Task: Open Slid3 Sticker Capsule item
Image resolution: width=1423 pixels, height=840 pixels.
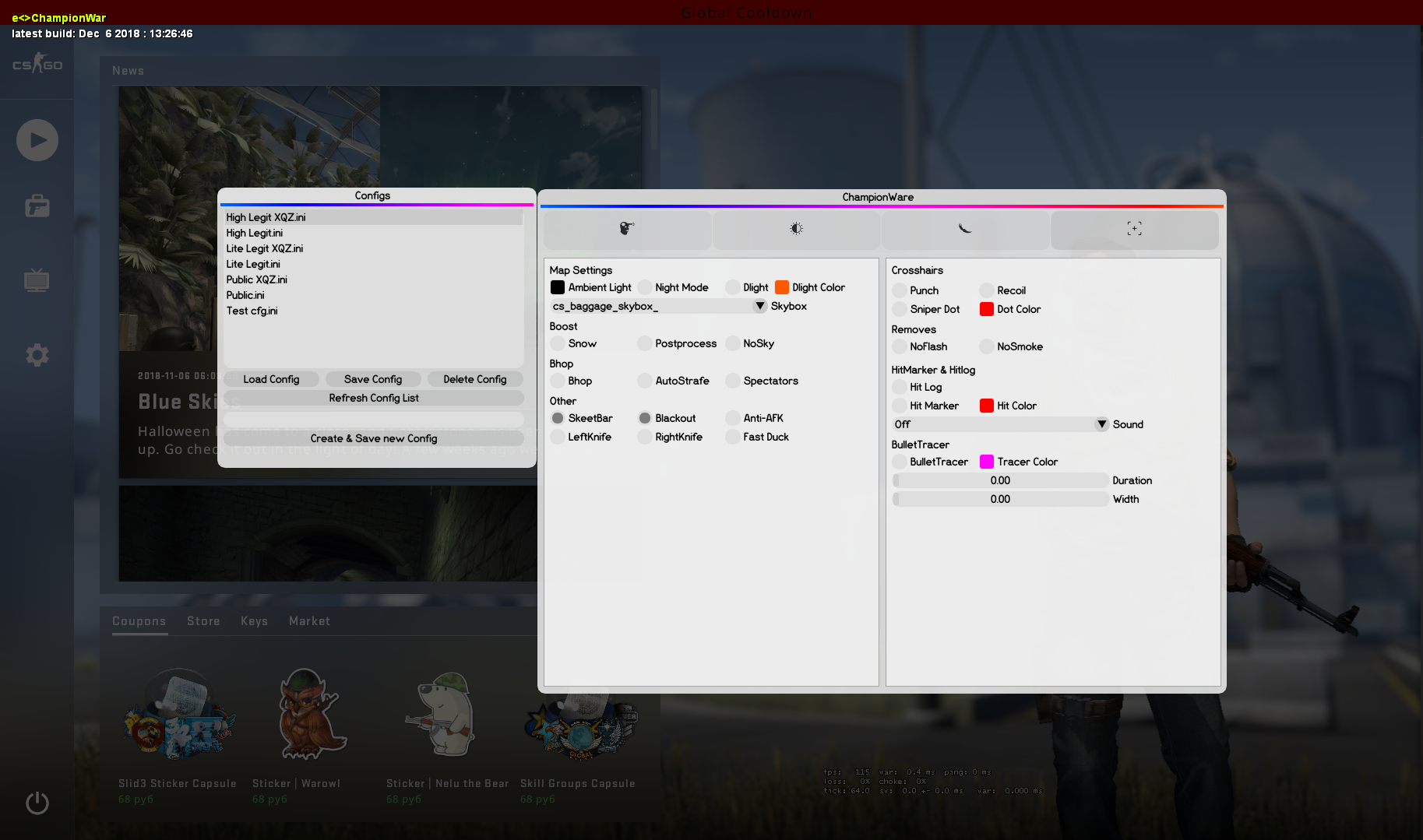Action: (178, 736)
